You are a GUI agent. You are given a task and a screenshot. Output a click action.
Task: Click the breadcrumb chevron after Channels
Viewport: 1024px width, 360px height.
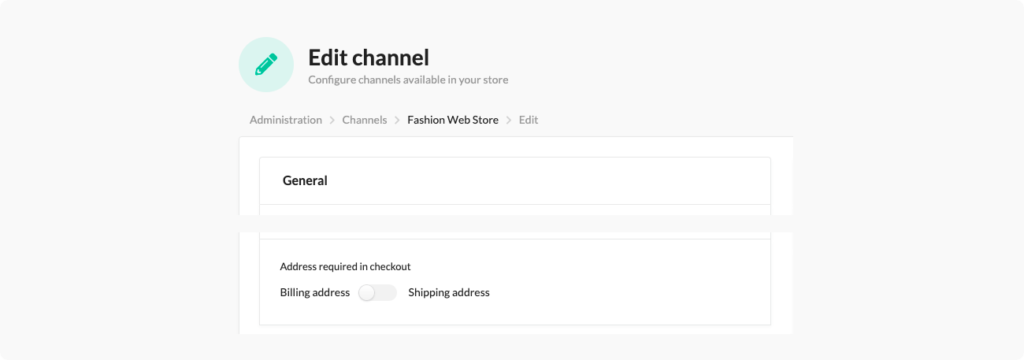pos(397,120)
